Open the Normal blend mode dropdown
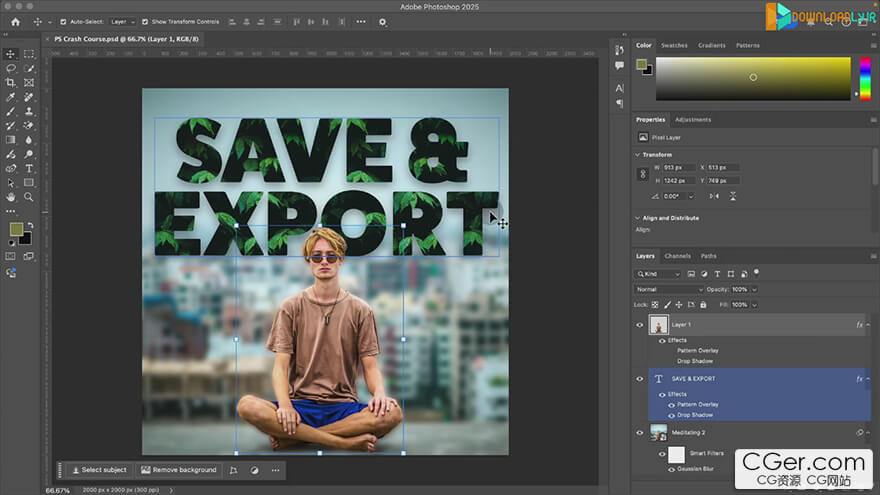The image size is (880, 495). [x=668, y=289]
